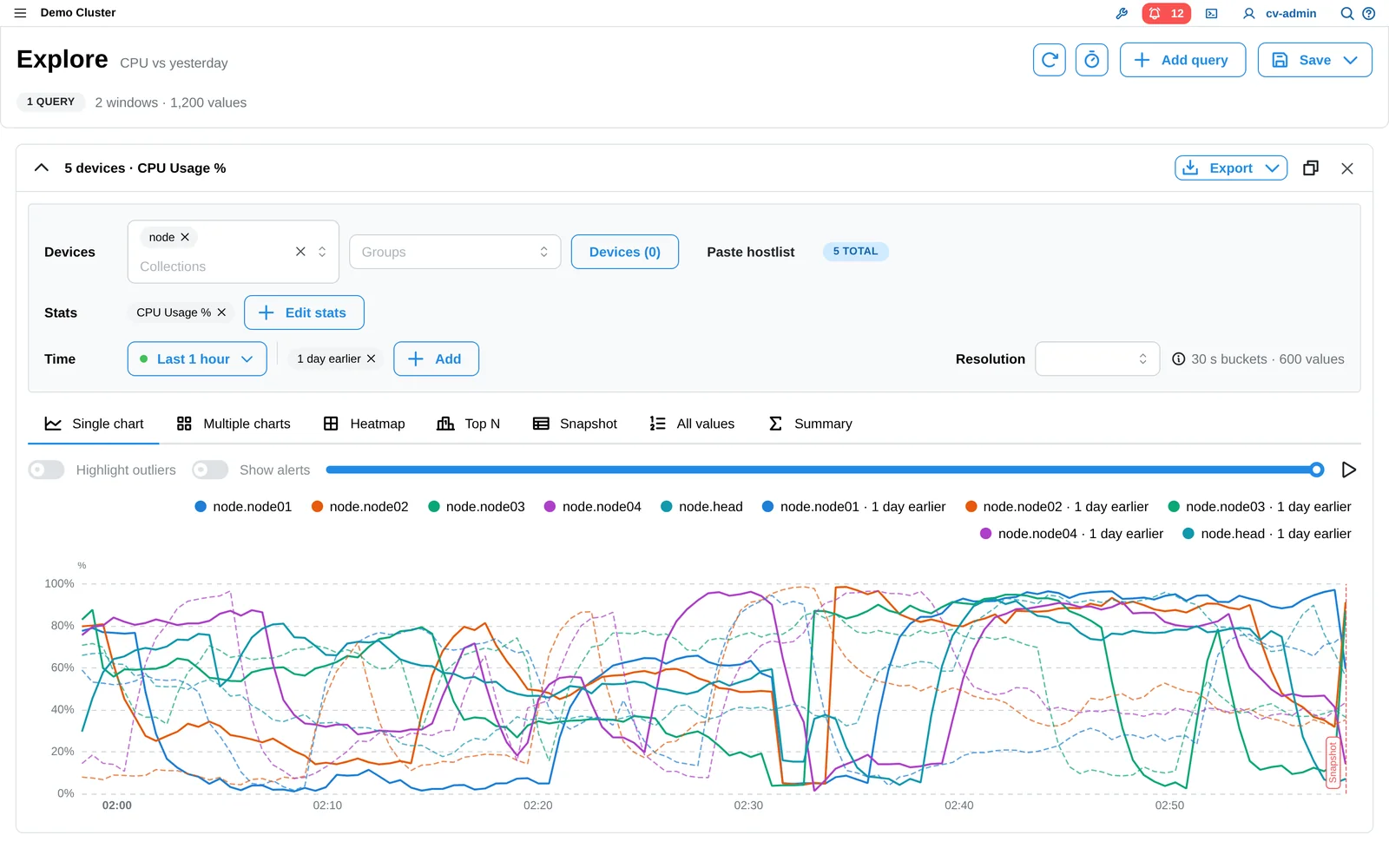Open the help question mark icon
The image size is (1389, 868).
tap(1369, 13)
